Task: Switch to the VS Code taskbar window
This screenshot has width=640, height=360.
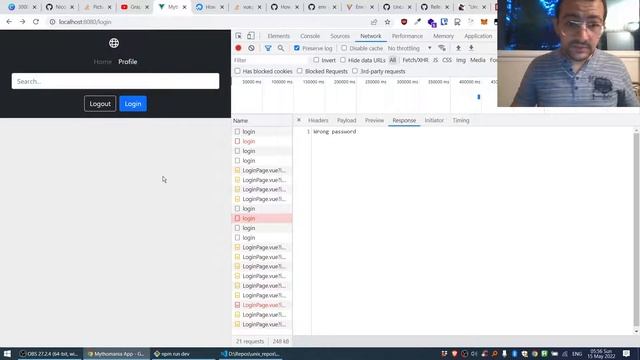Action: (x=250, y=354)
